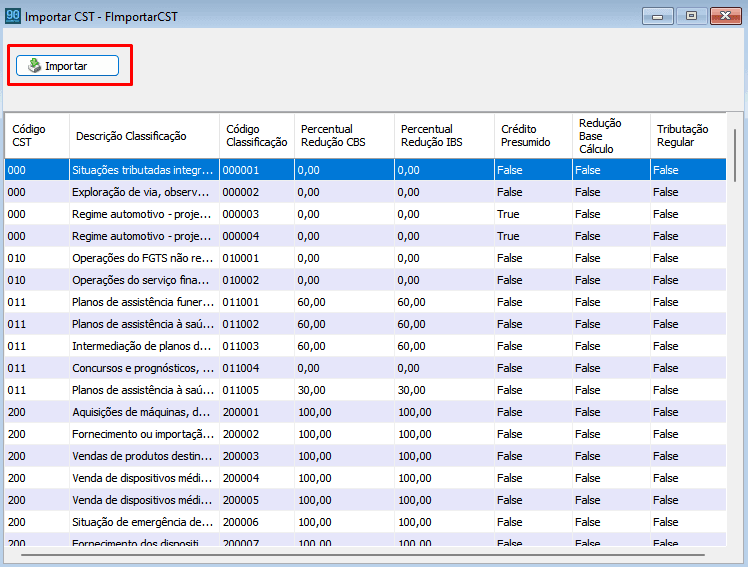Select 'Situação de emergência de…' row
The width and height of the screenshot is (748, 567).
tap(365, 522)
